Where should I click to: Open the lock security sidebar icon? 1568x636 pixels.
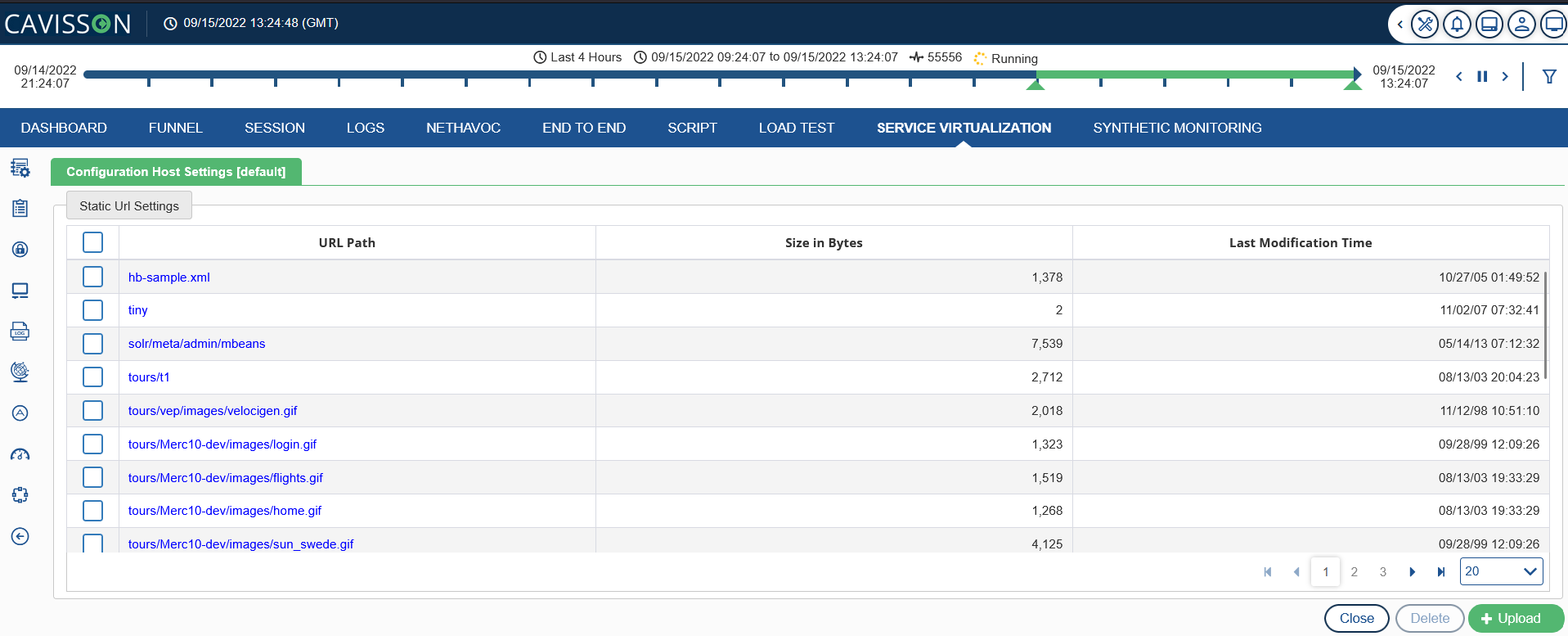click(20, 250)
